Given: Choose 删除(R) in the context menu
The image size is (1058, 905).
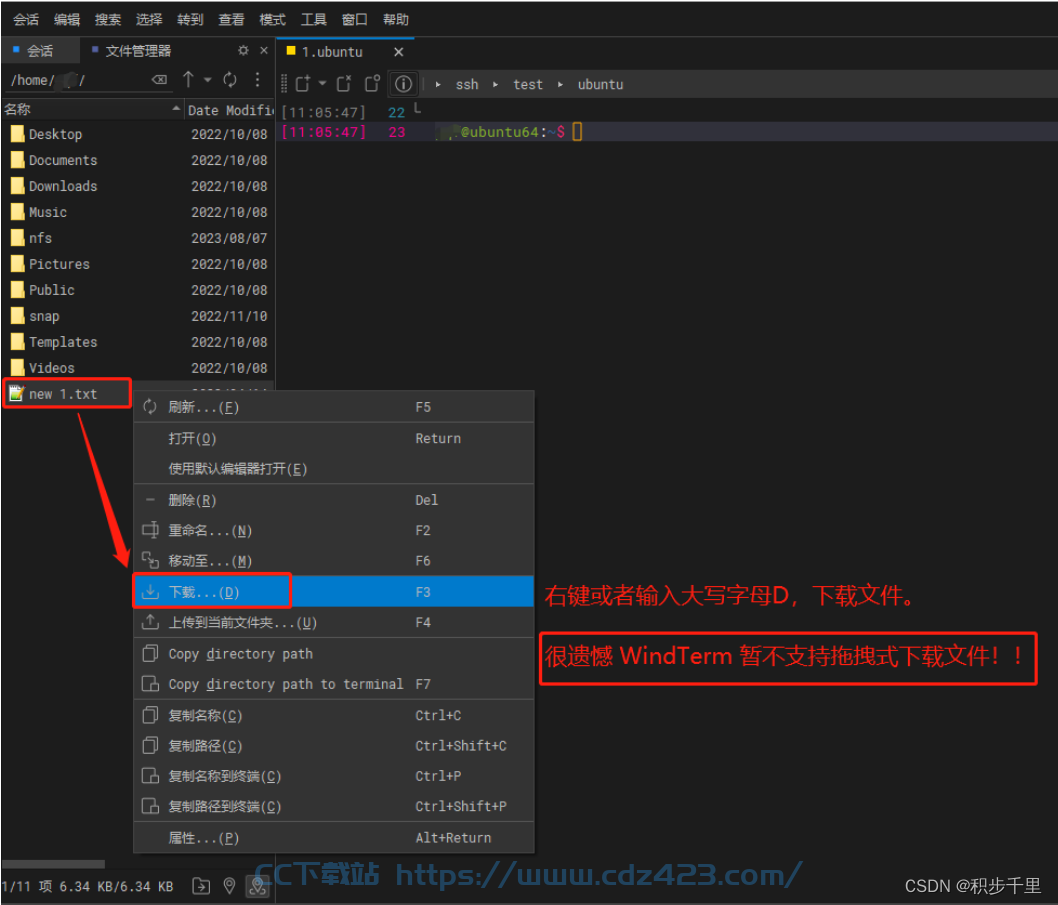Looking at the screenshot, I should click(x=334, y=500).
